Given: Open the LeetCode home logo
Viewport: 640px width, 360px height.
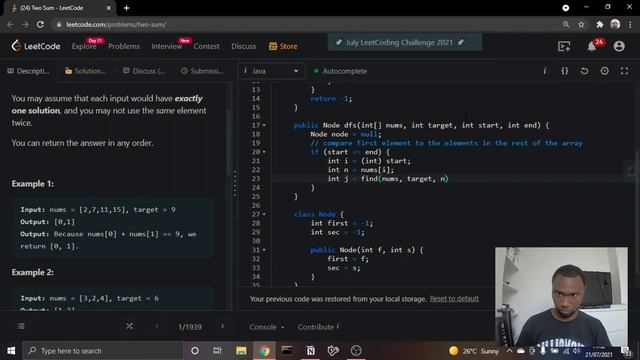Looking at the screenshot, I should tap(36, 46).
